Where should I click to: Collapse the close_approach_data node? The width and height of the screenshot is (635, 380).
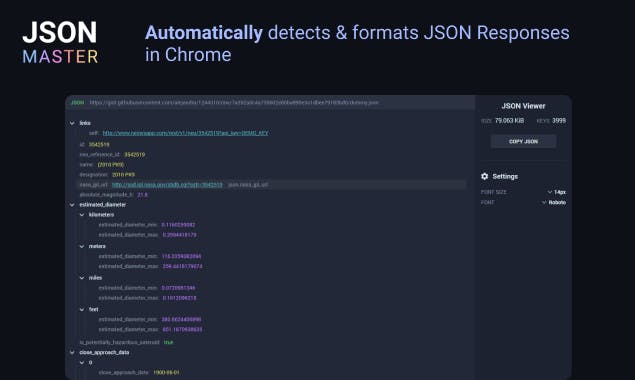tap(72, 352)
